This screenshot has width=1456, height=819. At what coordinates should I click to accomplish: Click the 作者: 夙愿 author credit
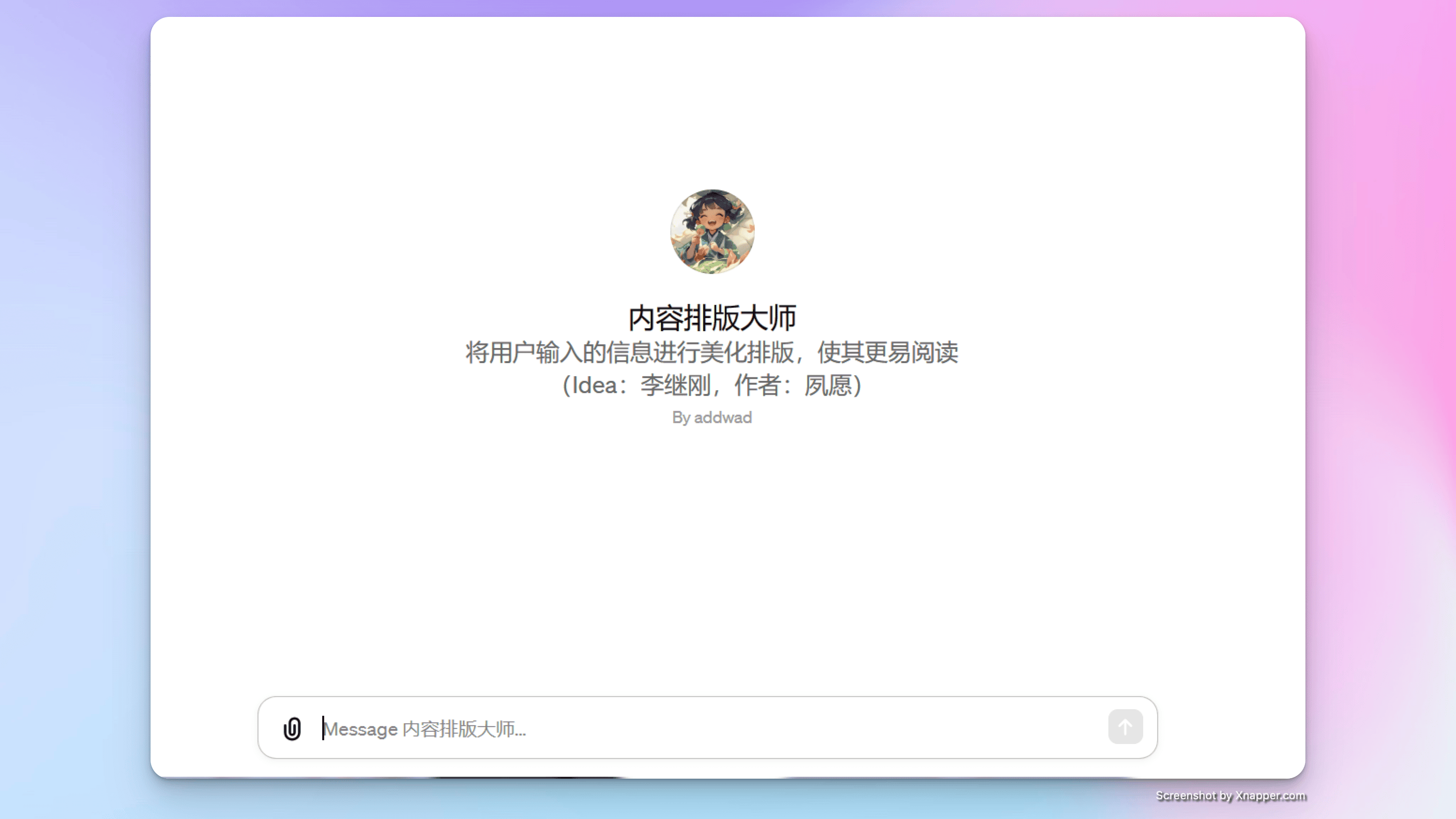click(794, 386)
